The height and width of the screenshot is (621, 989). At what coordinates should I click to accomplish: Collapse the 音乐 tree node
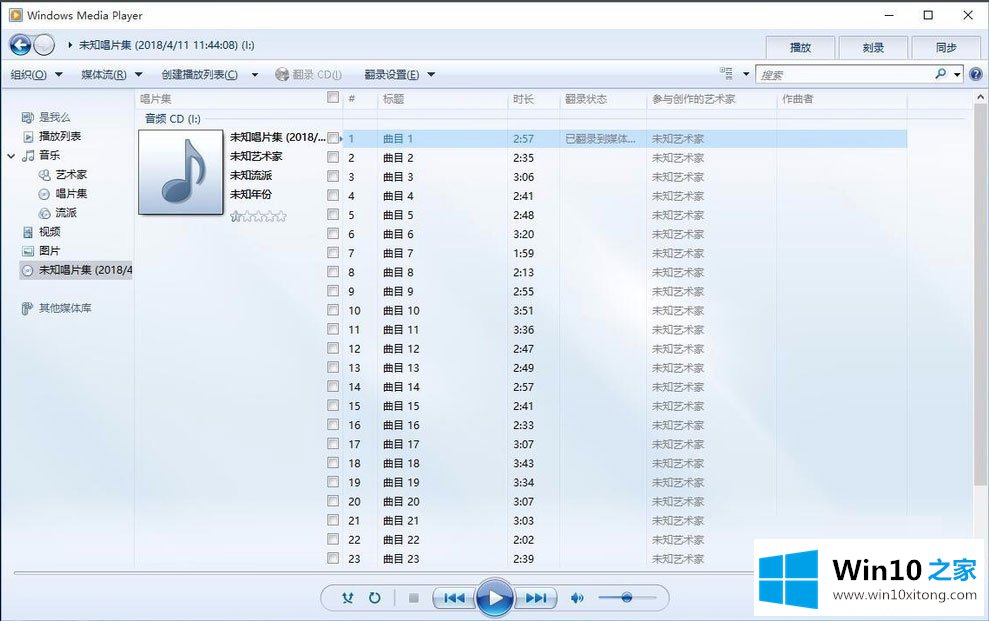point(11,156)
